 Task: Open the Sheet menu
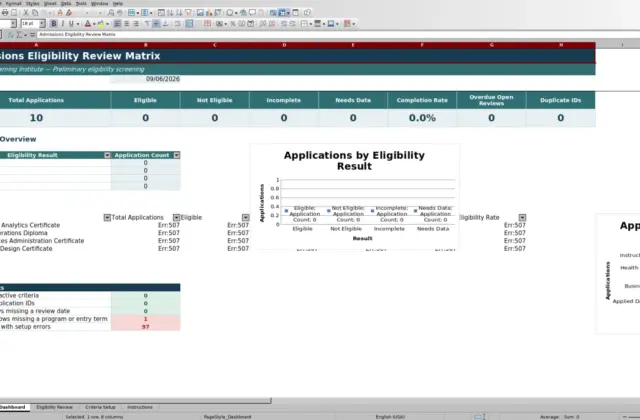click(x=50, y=3)
